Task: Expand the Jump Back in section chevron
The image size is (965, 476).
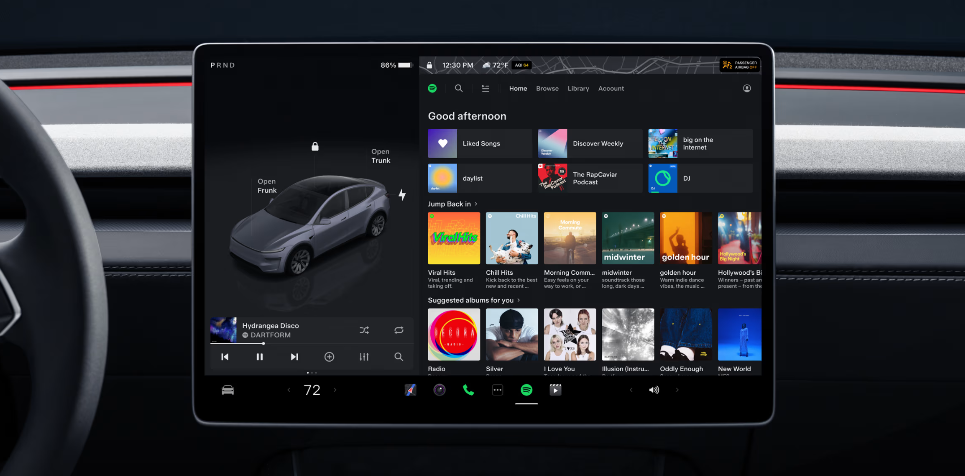Action: coord(476,204)
